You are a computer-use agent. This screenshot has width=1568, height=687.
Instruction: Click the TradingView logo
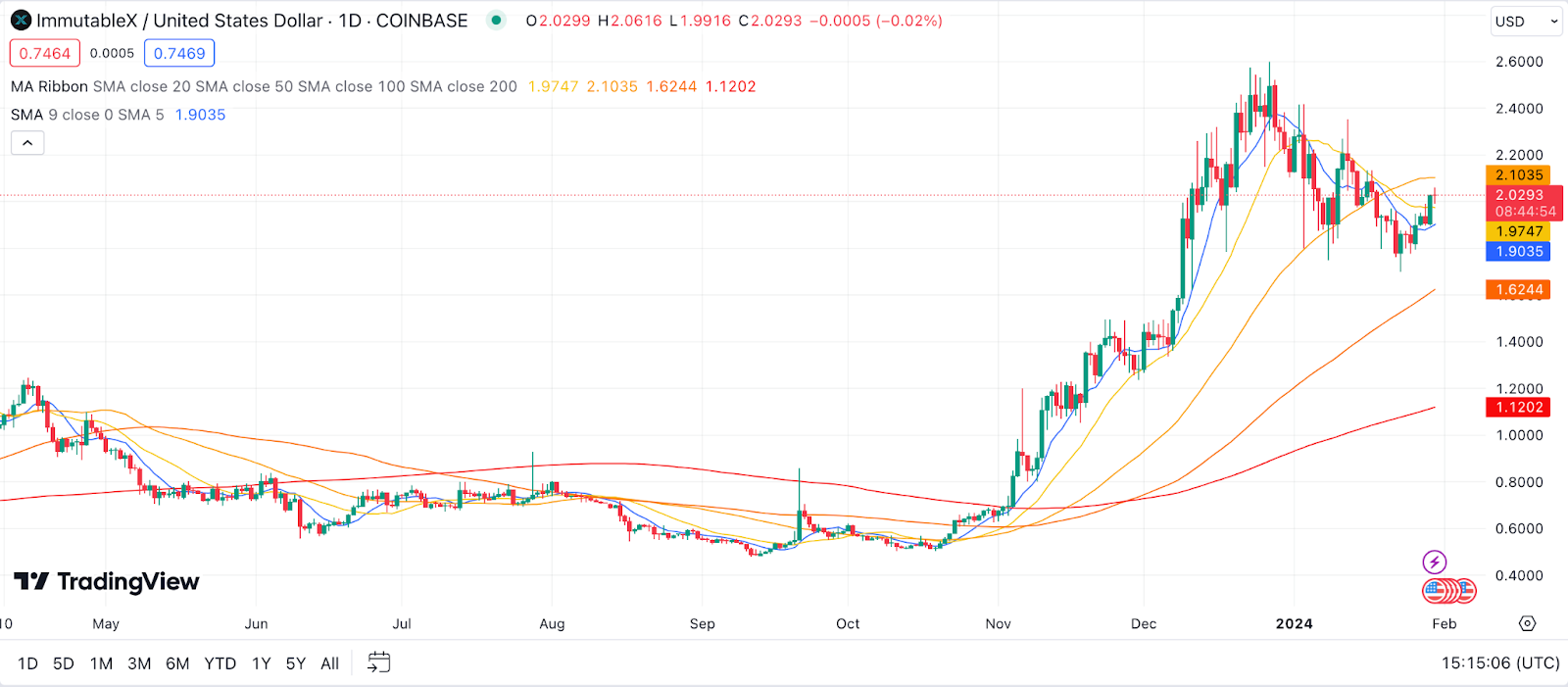point(107,582)
